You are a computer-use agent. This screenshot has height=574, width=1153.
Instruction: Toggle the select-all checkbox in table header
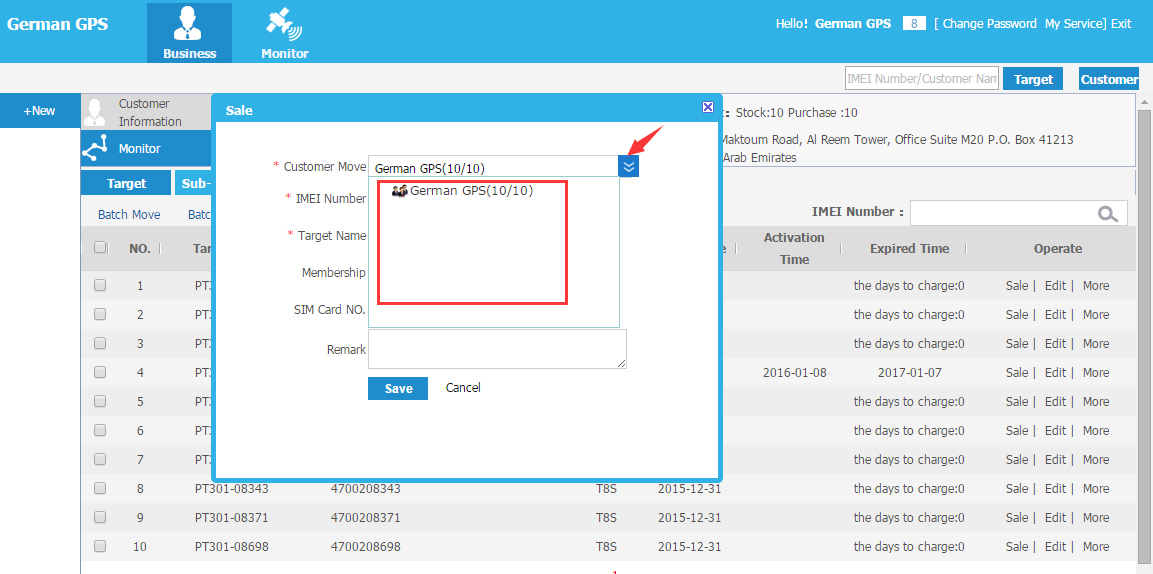(100, 248)
